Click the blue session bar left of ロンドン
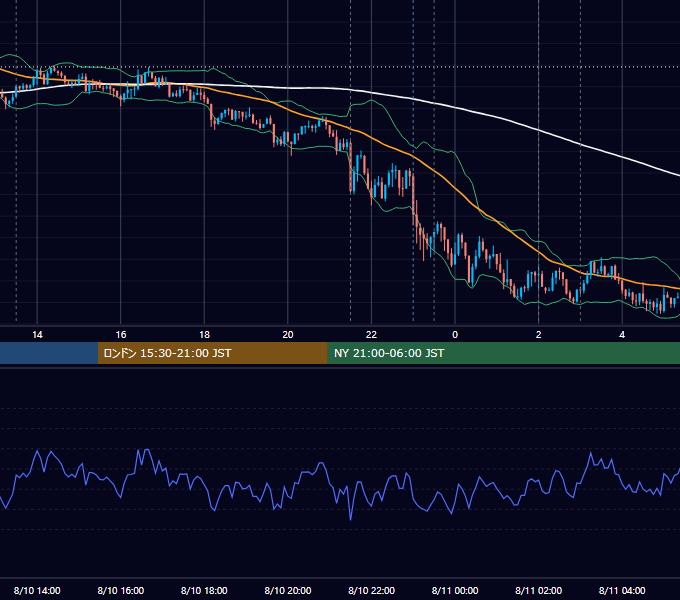Image resolution: width=680 pixels, height=600 pixels. coord(49,353)
